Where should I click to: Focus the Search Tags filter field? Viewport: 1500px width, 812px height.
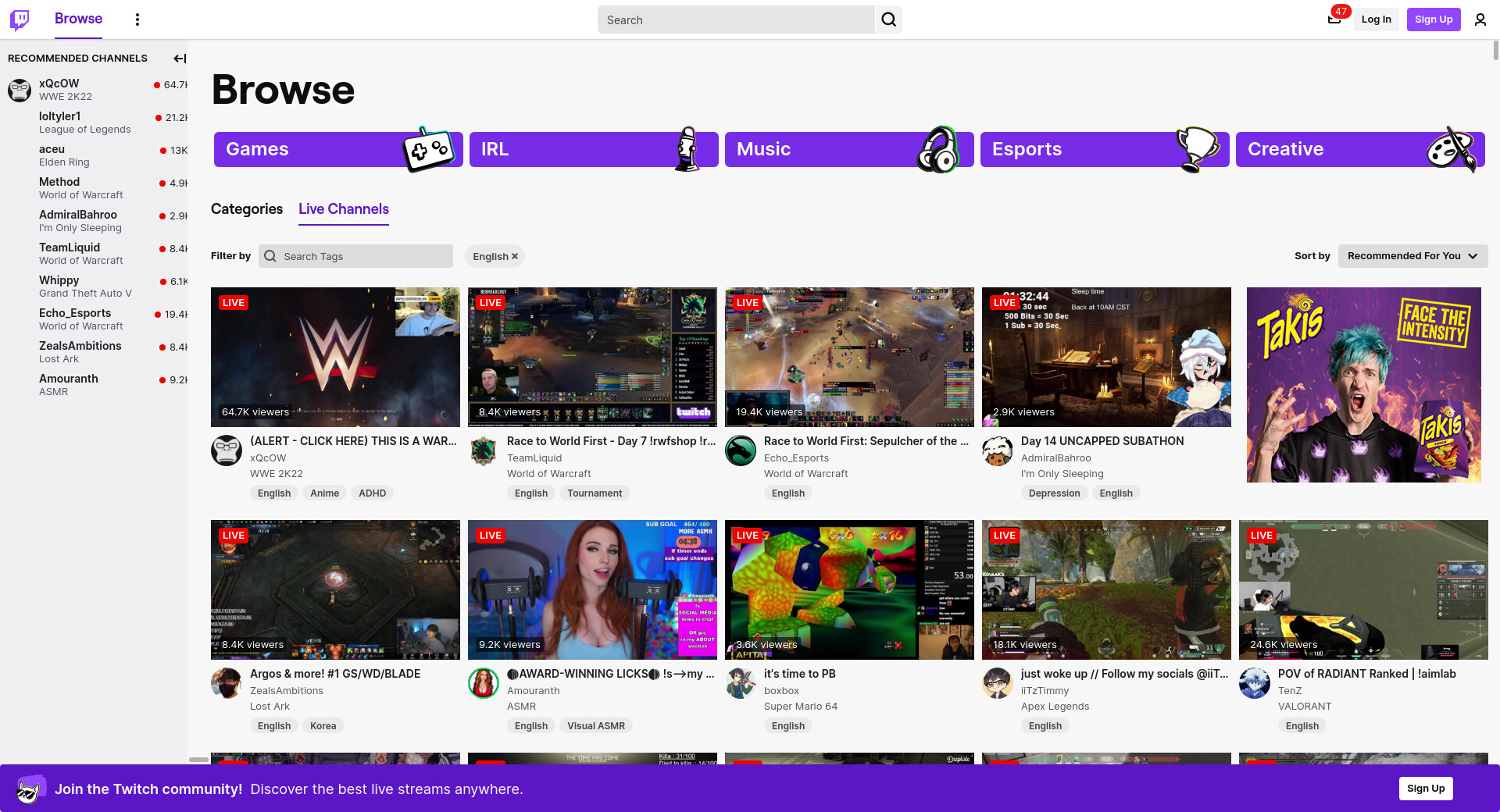tap(364, 256)
